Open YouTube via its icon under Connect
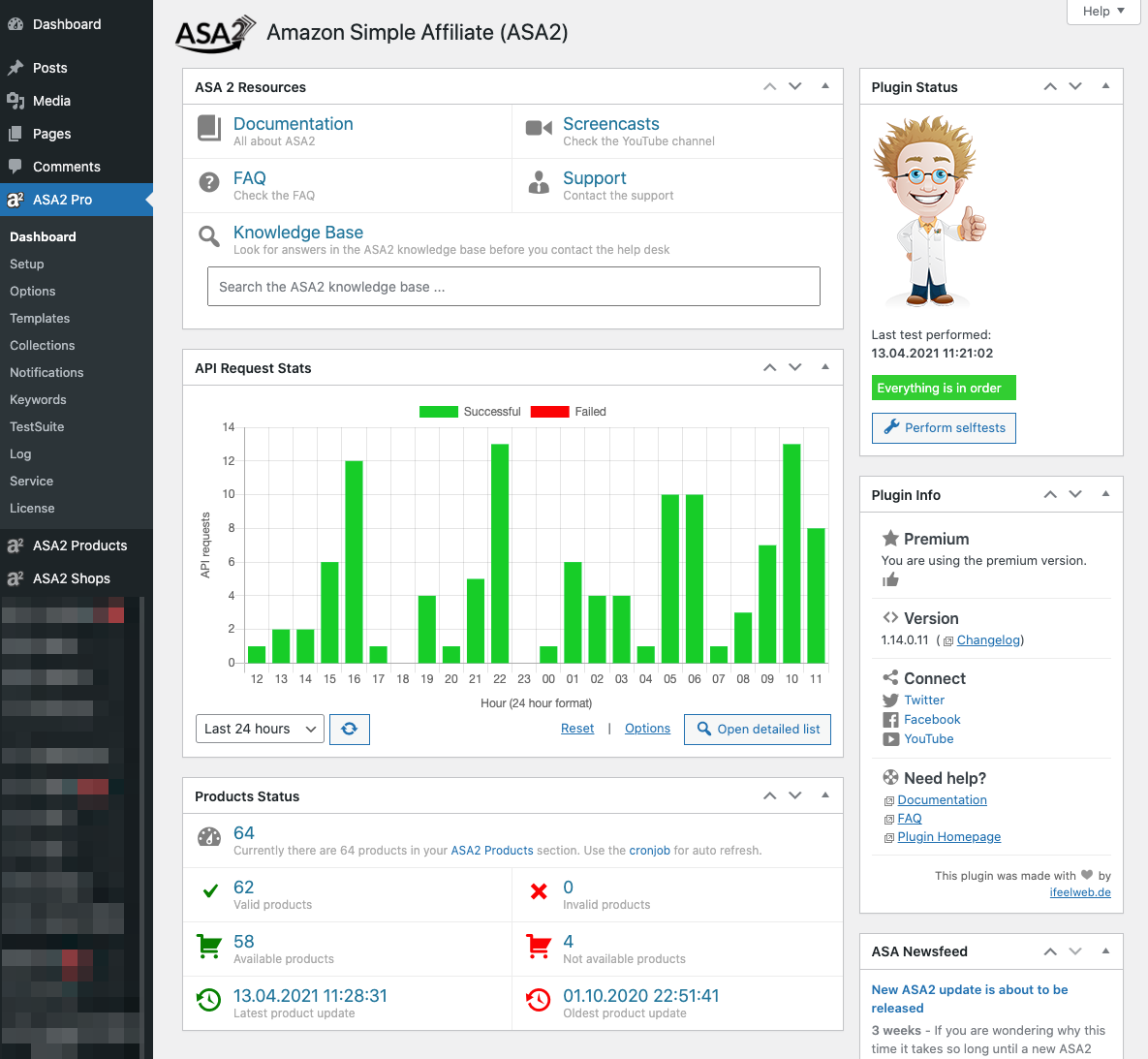Screen dimensions: 1148x1059 coord(888,738)
